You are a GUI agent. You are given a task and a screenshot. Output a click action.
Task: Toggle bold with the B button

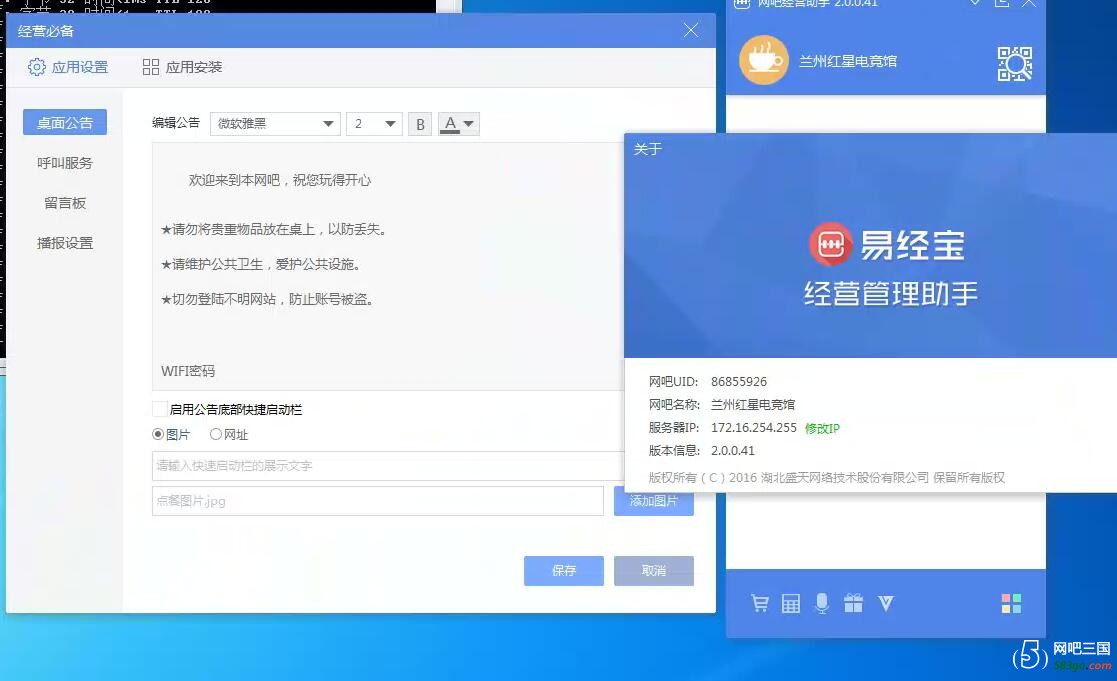[x=420, y=124]
